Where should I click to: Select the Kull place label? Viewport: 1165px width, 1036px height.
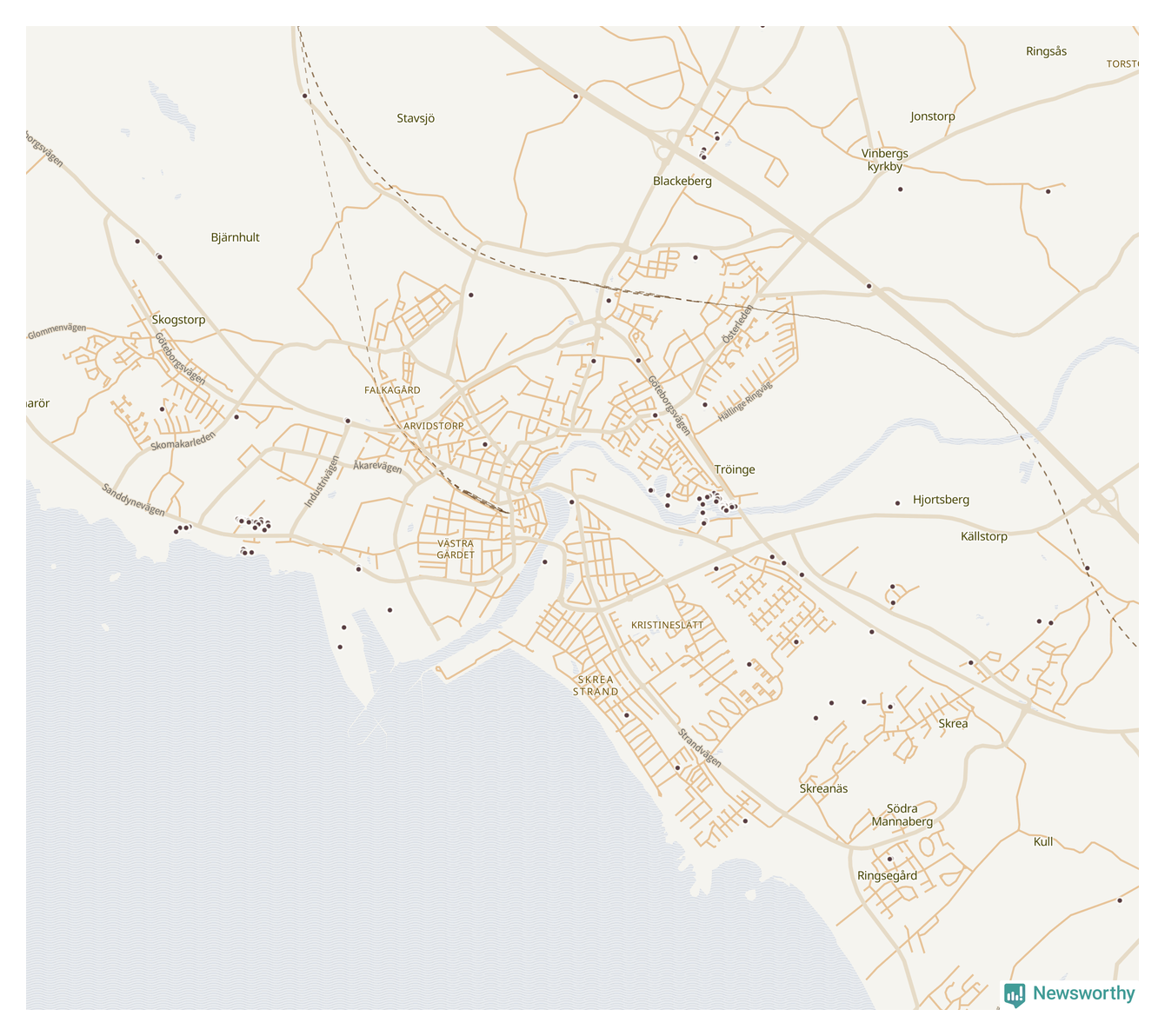[1043, 841]
